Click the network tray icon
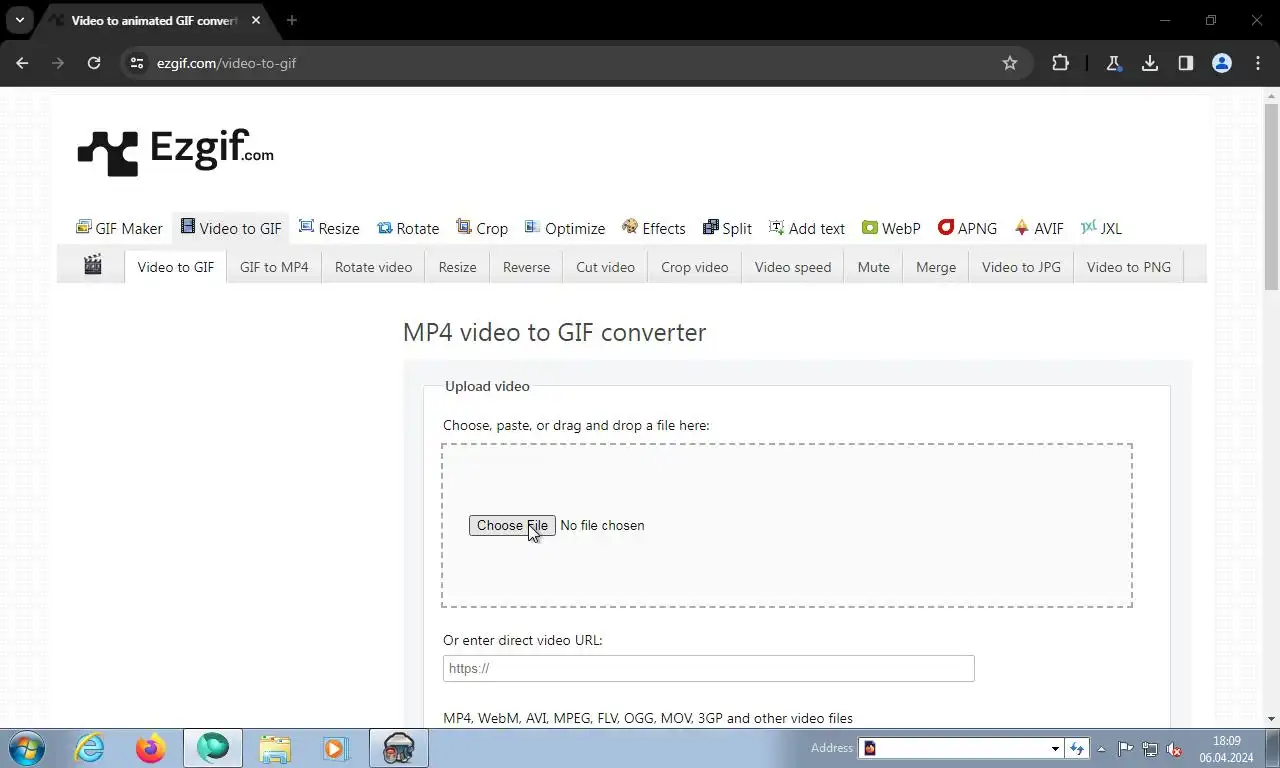1280x768 pixels. point(1150,749)
